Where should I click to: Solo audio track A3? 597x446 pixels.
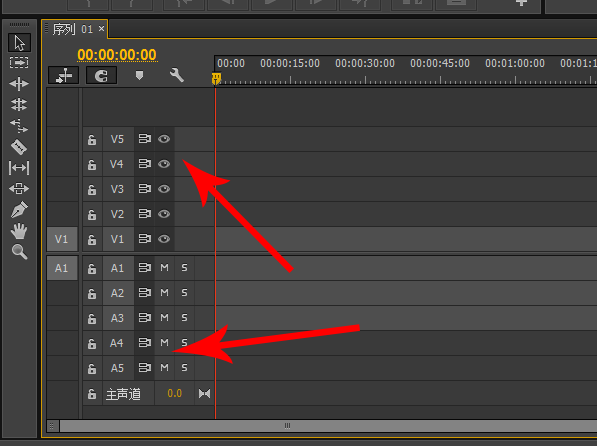(185, 318)
